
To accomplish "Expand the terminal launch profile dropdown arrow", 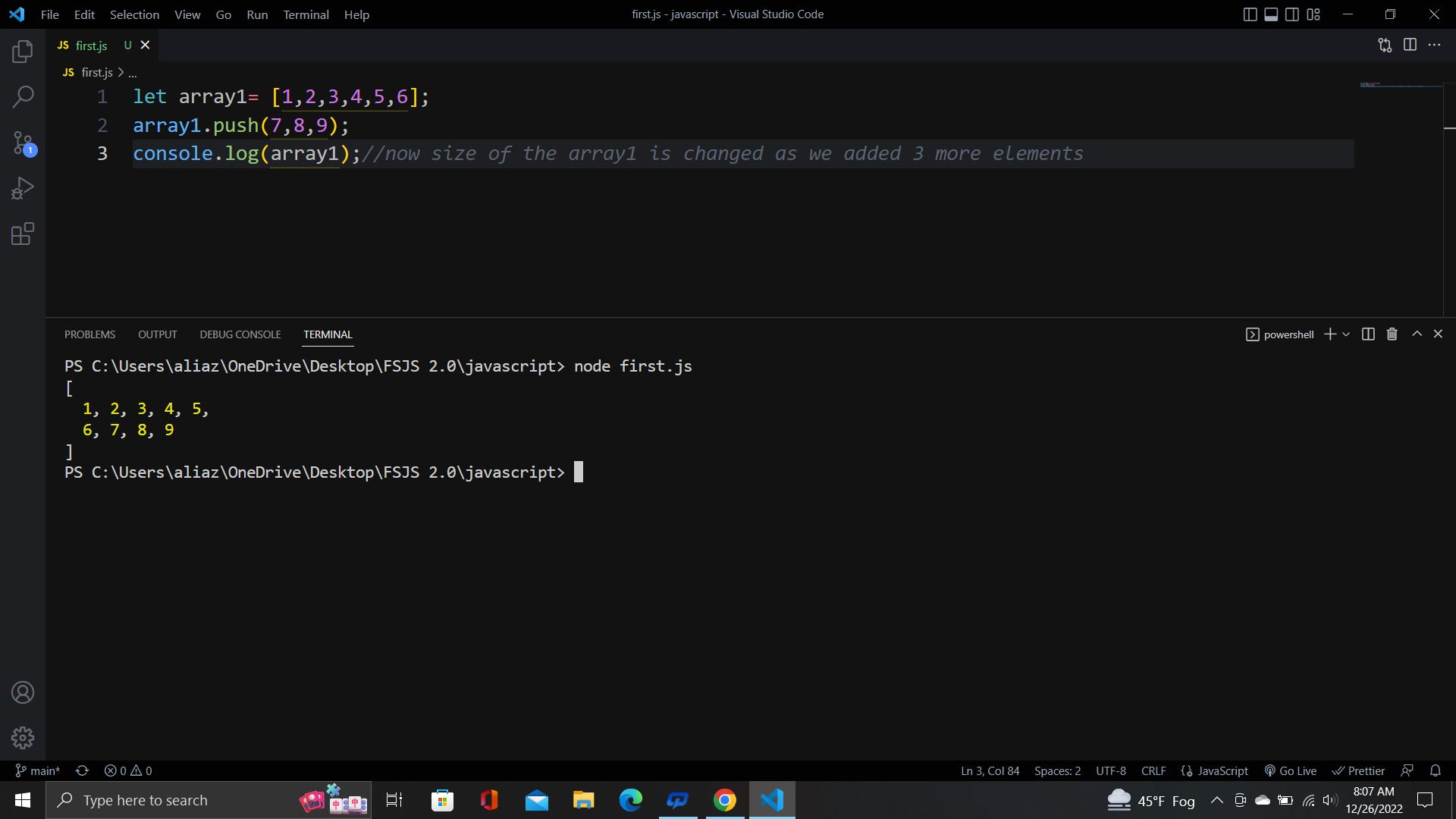I will tap(1346, 334).
